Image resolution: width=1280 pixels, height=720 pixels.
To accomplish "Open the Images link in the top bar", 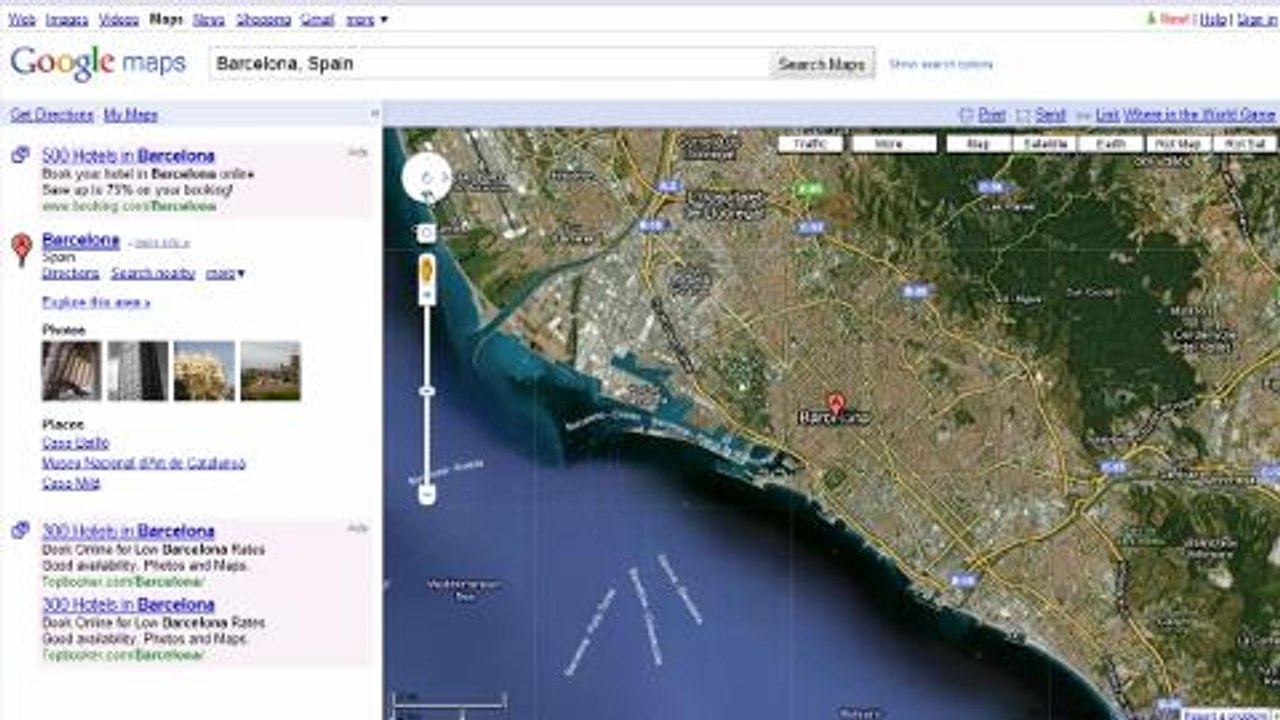I will point(67,19).
